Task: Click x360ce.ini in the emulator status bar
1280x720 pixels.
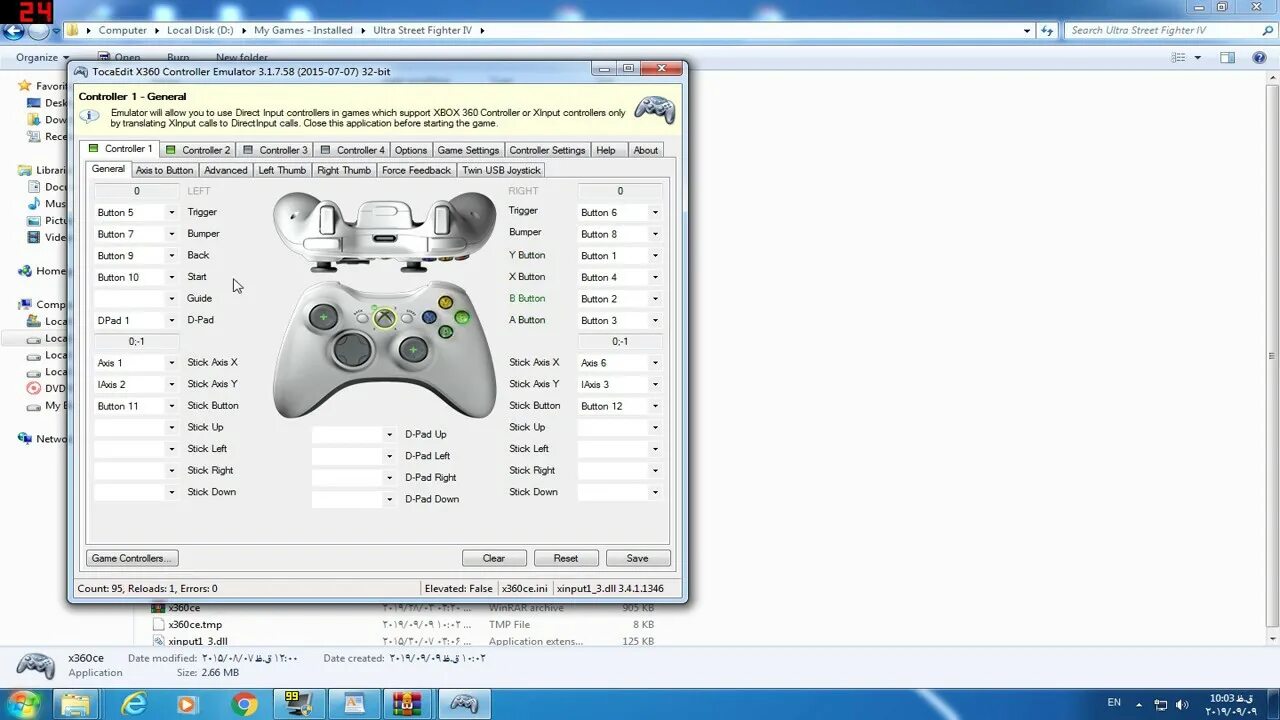Action: point(525,588)
